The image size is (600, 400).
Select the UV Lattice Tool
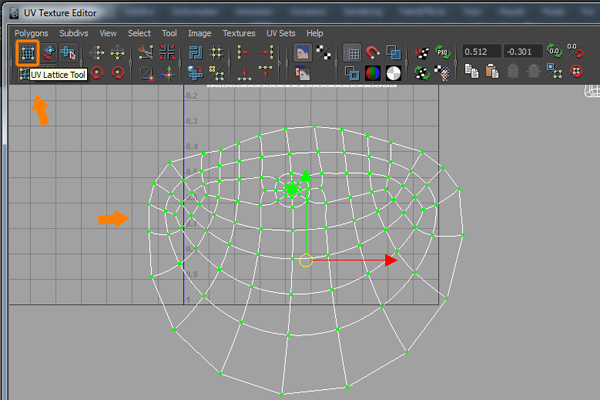(x=27, y=53)
